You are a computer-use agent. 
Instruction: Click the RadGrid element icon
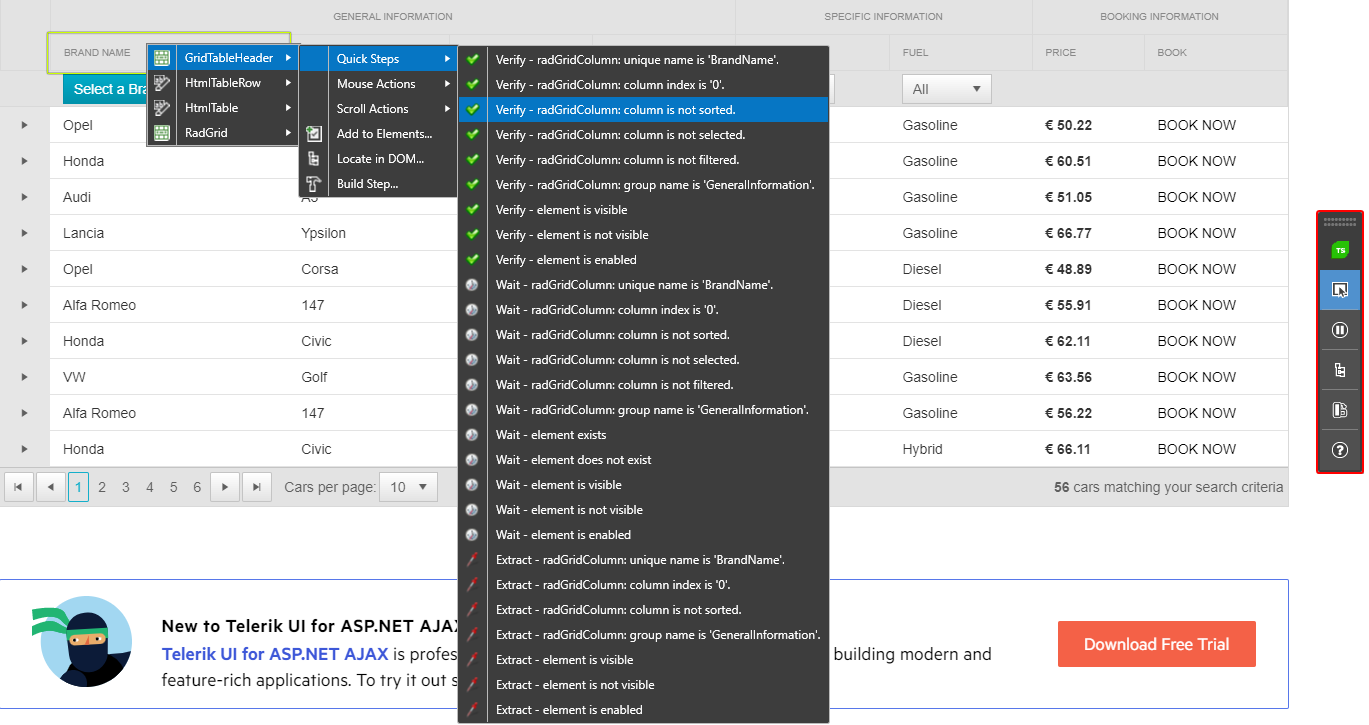pos(162,132)
